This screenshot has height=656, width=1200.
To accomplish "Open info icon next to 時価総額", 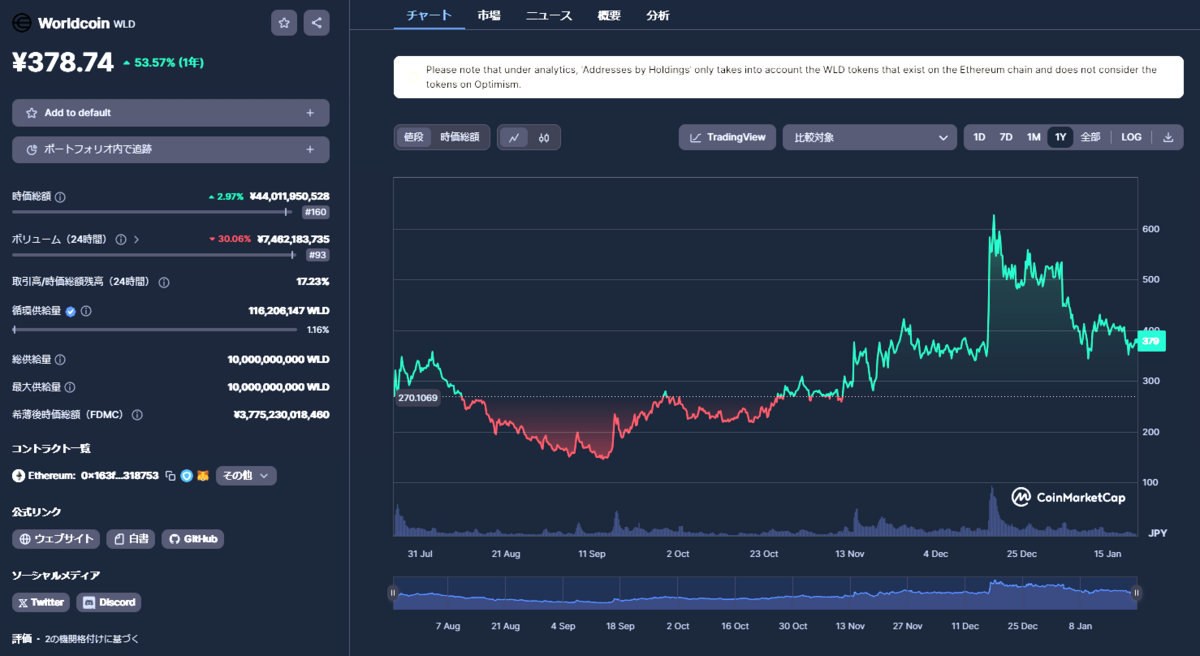I will click(60, 197).
